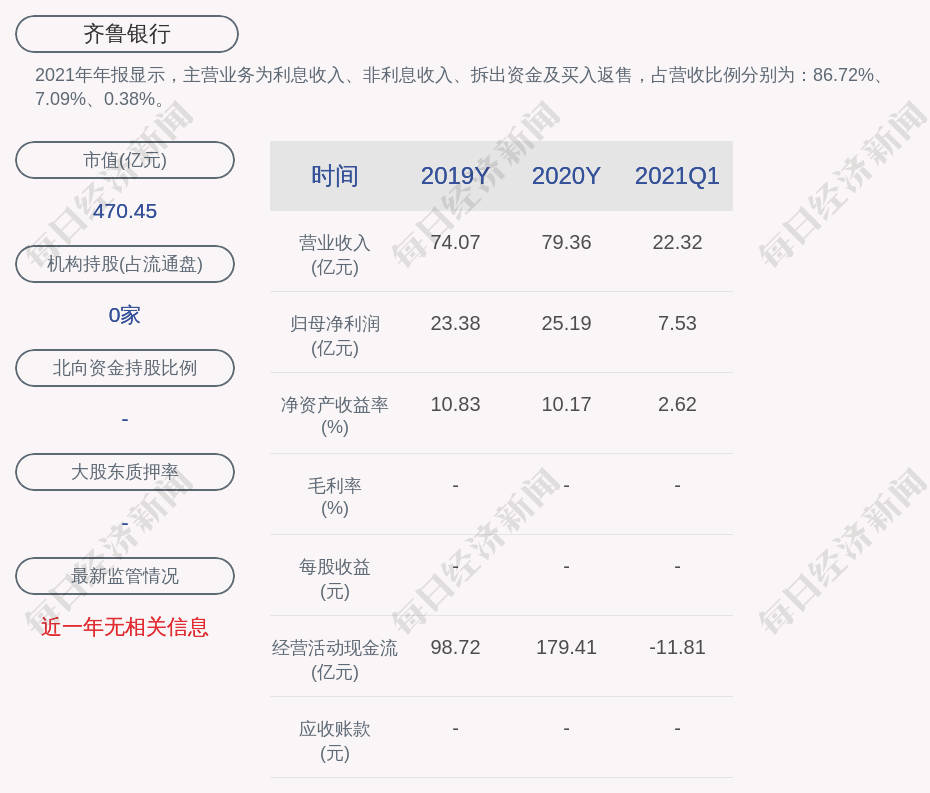Click the red text 近一年无相关信息
Screen dimensions: 930x793
[x=125, y=627]
